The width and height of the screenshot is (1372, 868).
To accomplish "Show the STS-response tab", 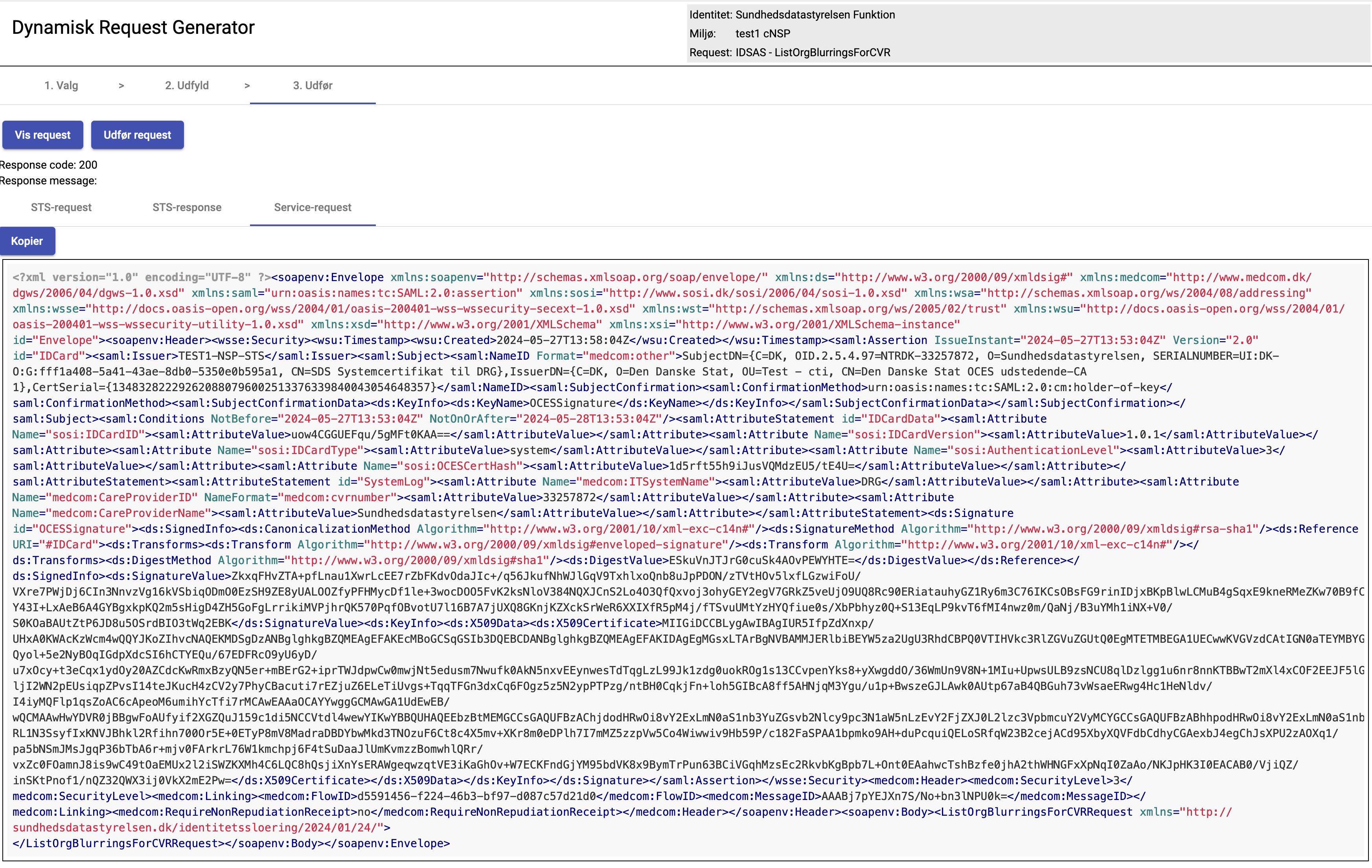I will (187, 208).
